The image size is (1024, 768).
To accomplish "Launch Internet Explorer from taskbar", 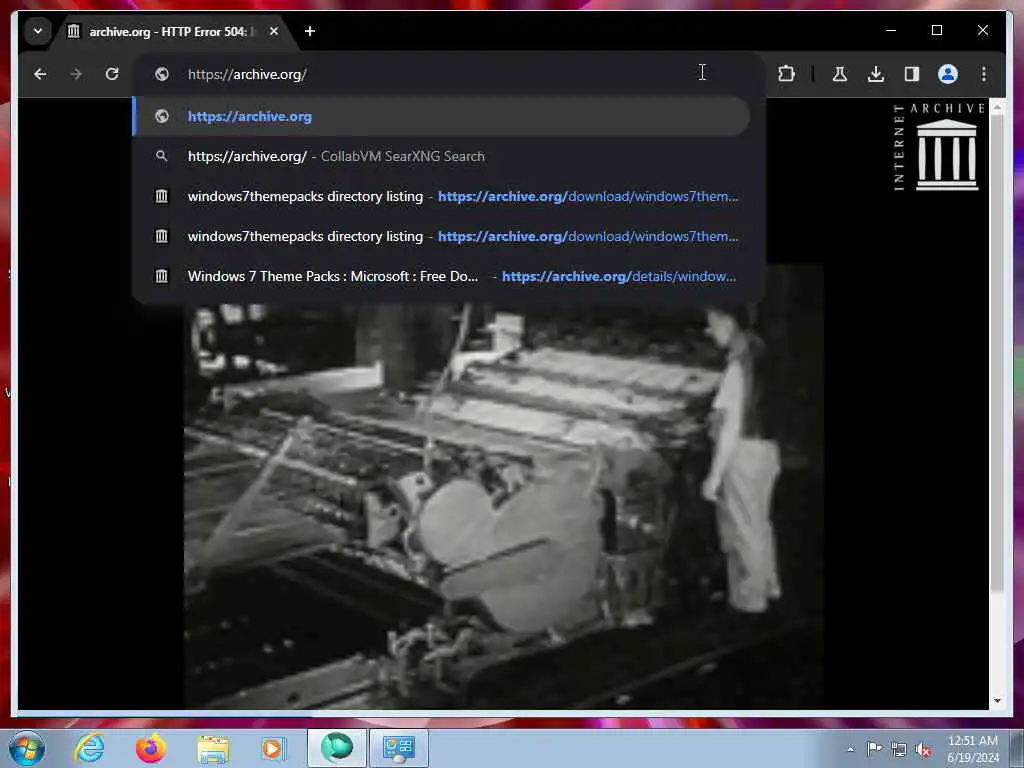I will coord(89,748).
